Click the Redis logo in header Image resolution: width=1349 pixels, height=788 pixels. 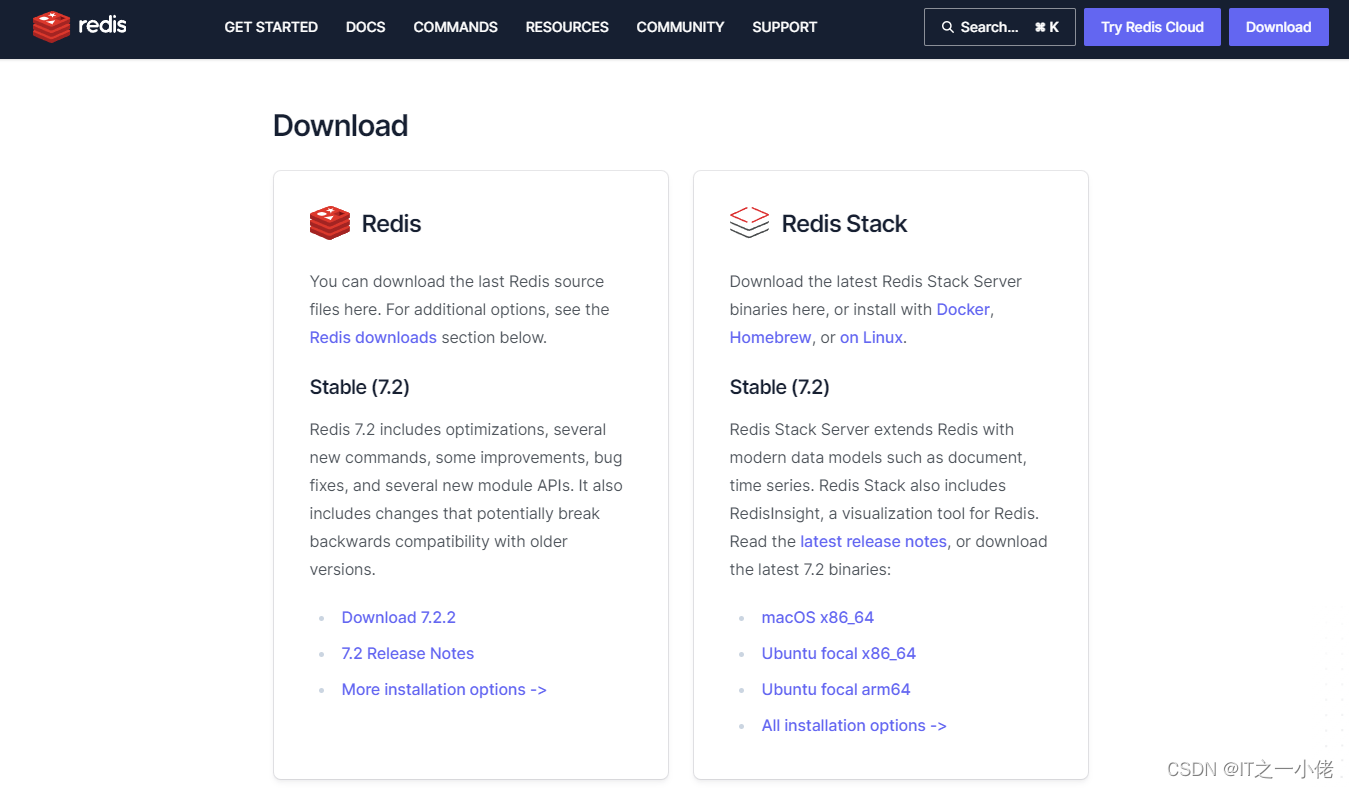pos(80,26)
